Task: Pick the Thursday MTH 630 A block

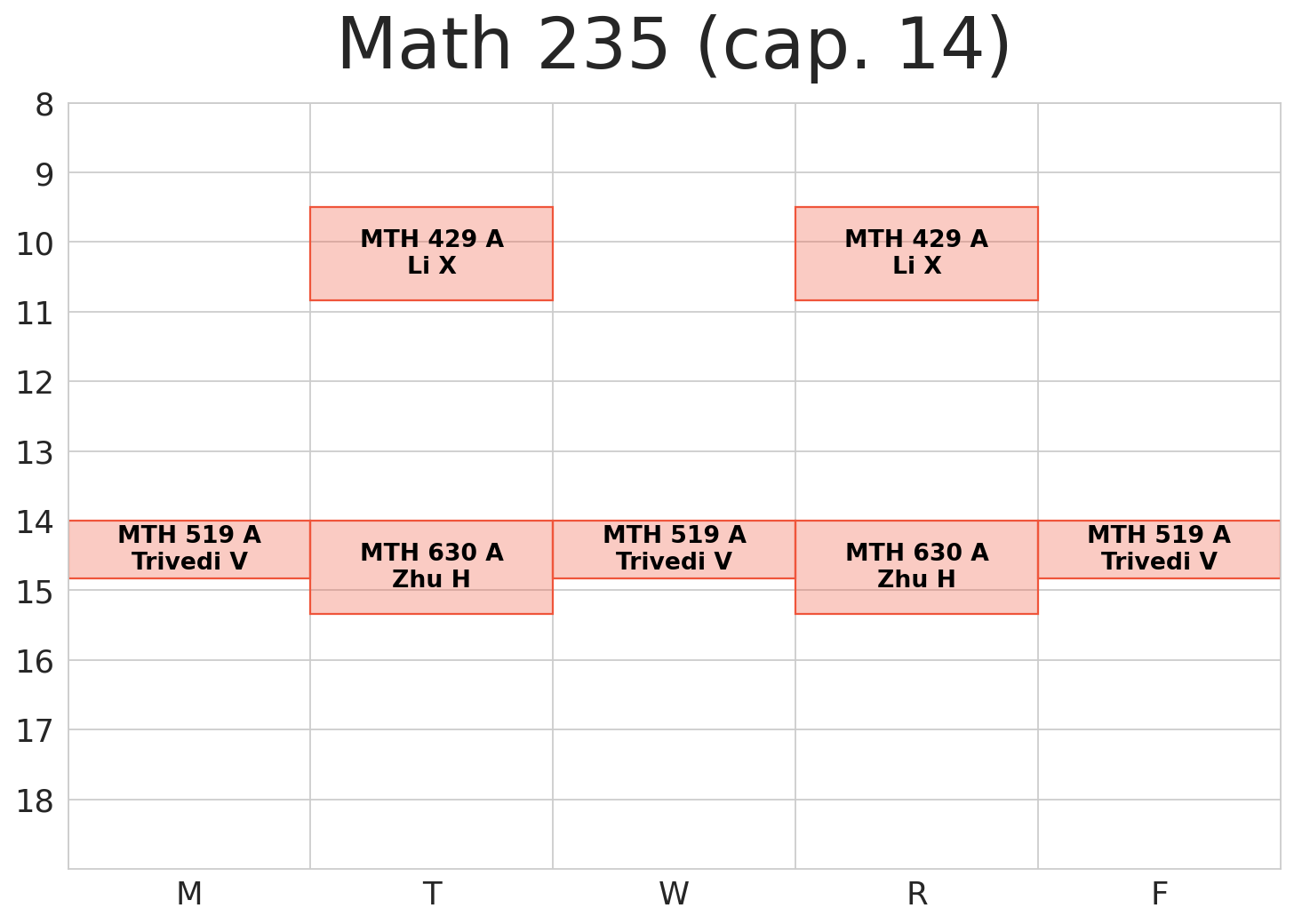Action: 916,567
